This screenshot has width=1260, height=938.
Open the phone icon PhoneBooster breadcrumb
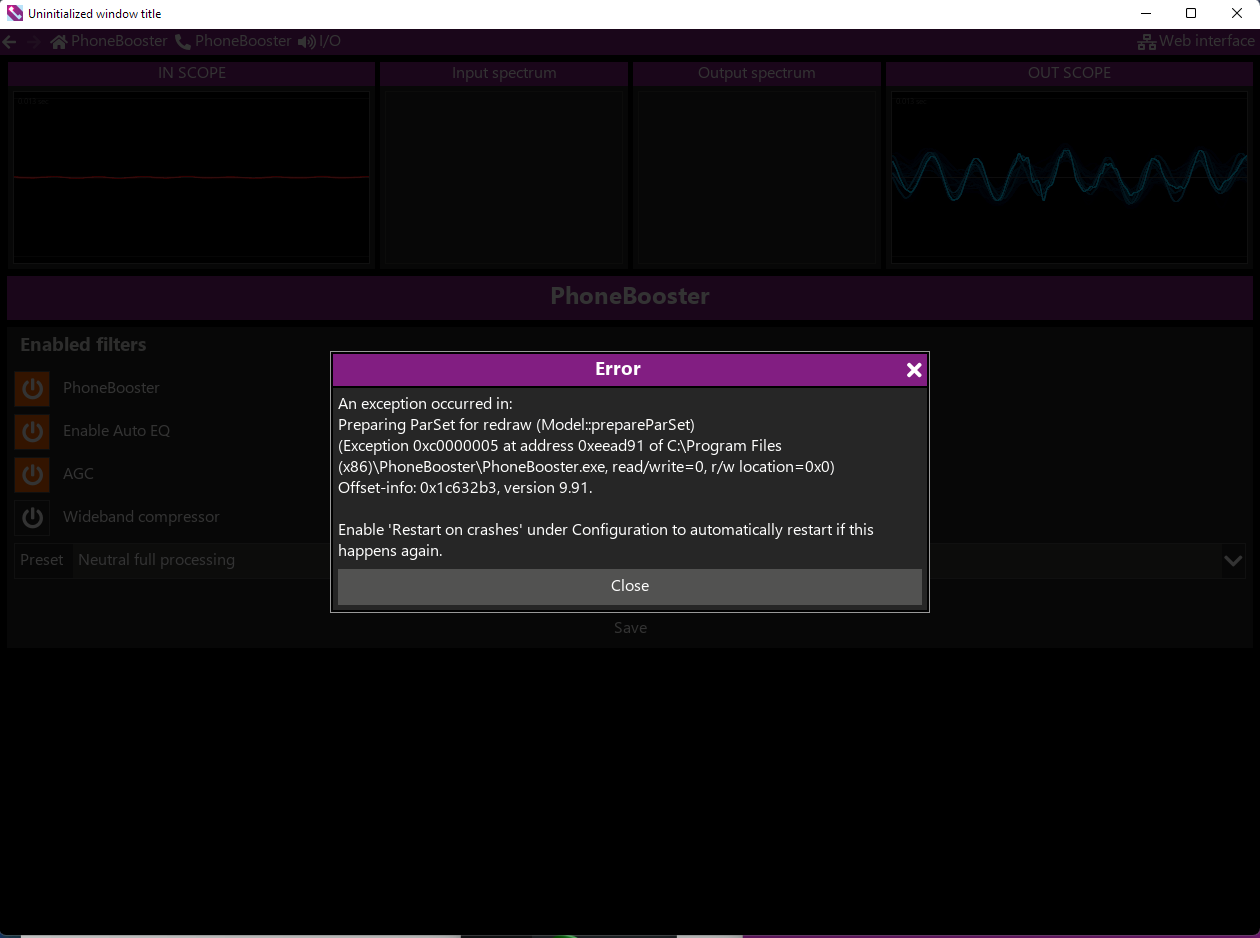pos(233,41)
